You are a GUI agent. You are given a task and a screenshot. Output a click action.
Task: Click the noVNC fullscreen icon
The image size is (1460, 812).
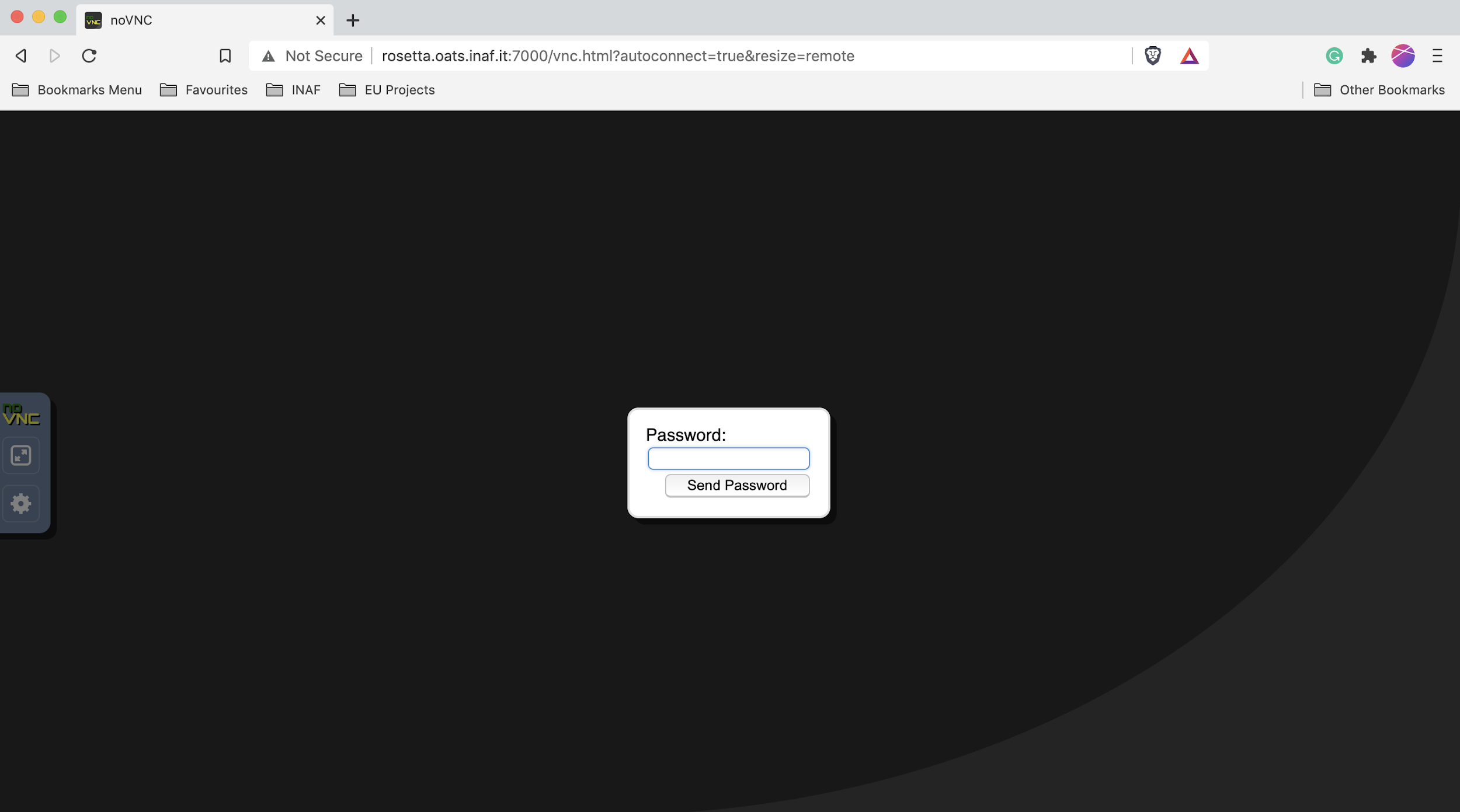(x=21, y=455)
